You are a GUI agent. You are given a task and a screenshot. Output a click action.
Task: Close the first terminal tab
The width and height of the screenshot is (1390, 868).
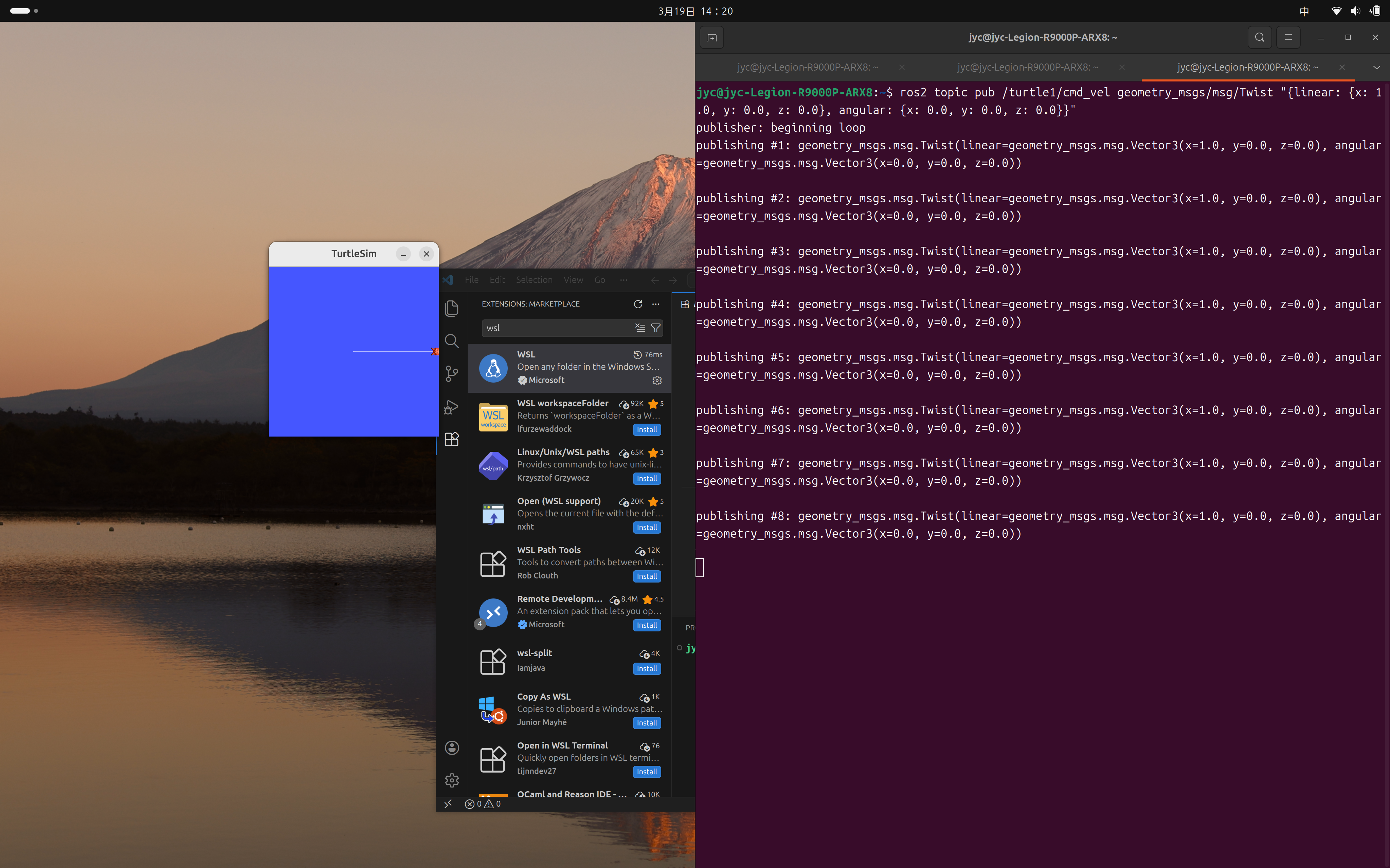(x=902, y=67)
